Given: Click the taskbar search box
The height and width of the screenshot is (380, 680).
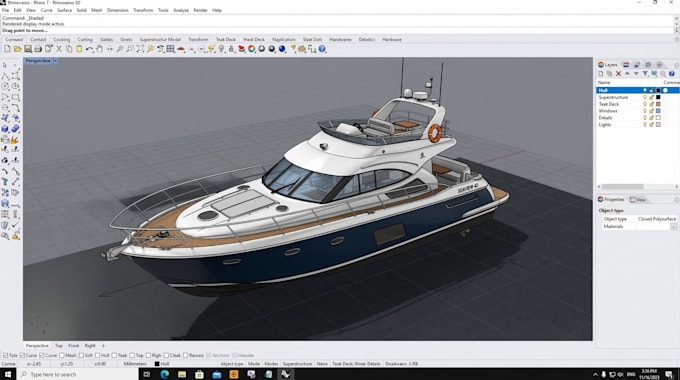Looking at the screenshot, I should click(x=77, y=374).
